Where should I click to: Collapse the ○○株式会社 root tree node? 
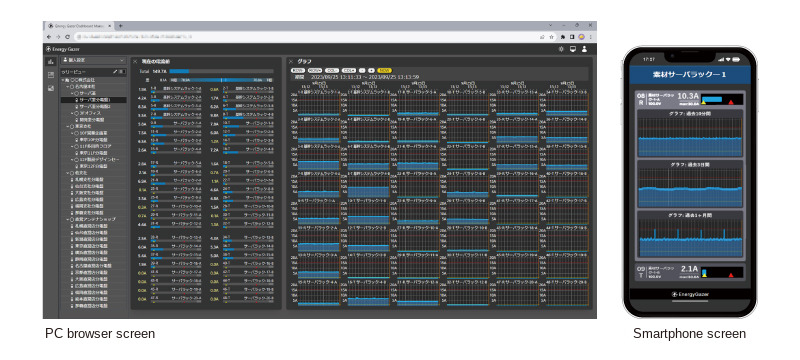pos(63,80)
